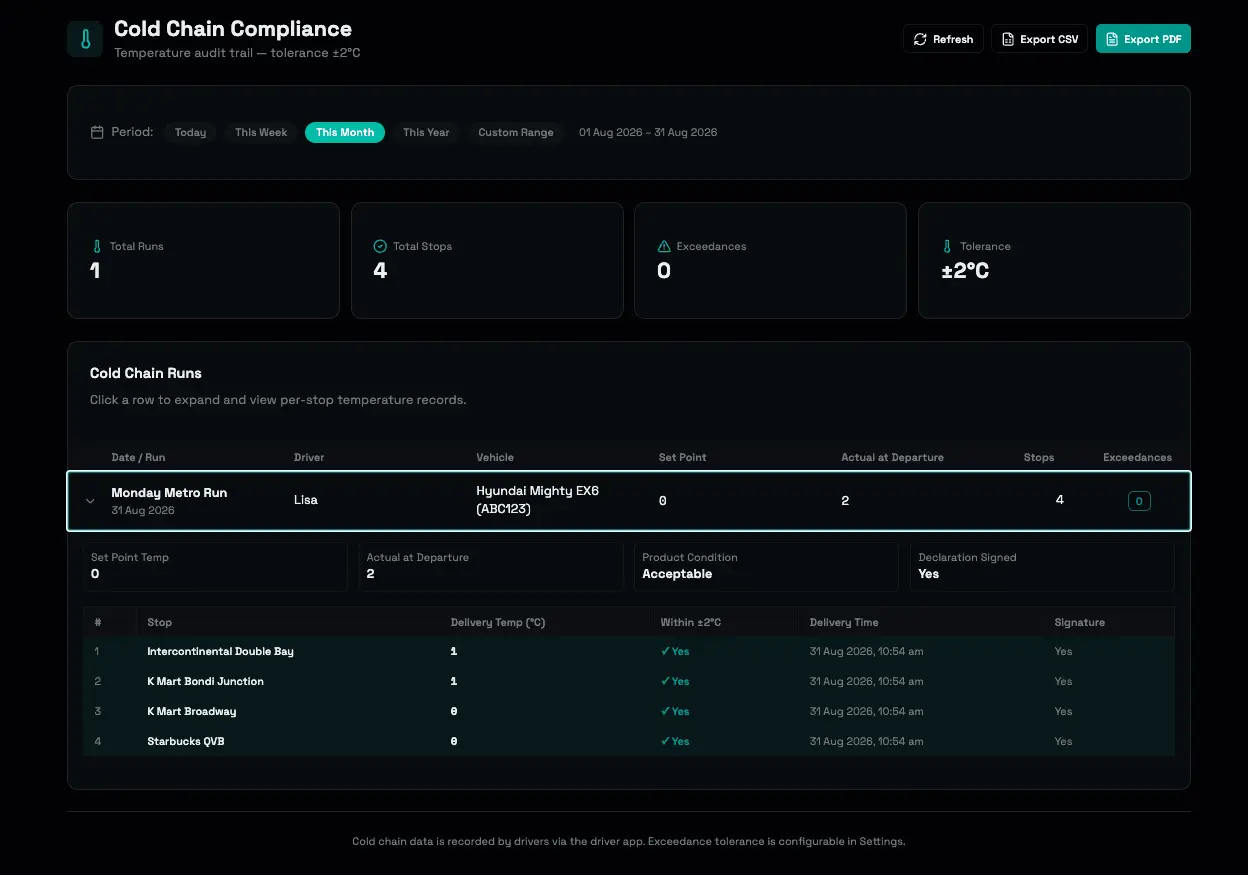Click the Driver column header

click(309, 457)
